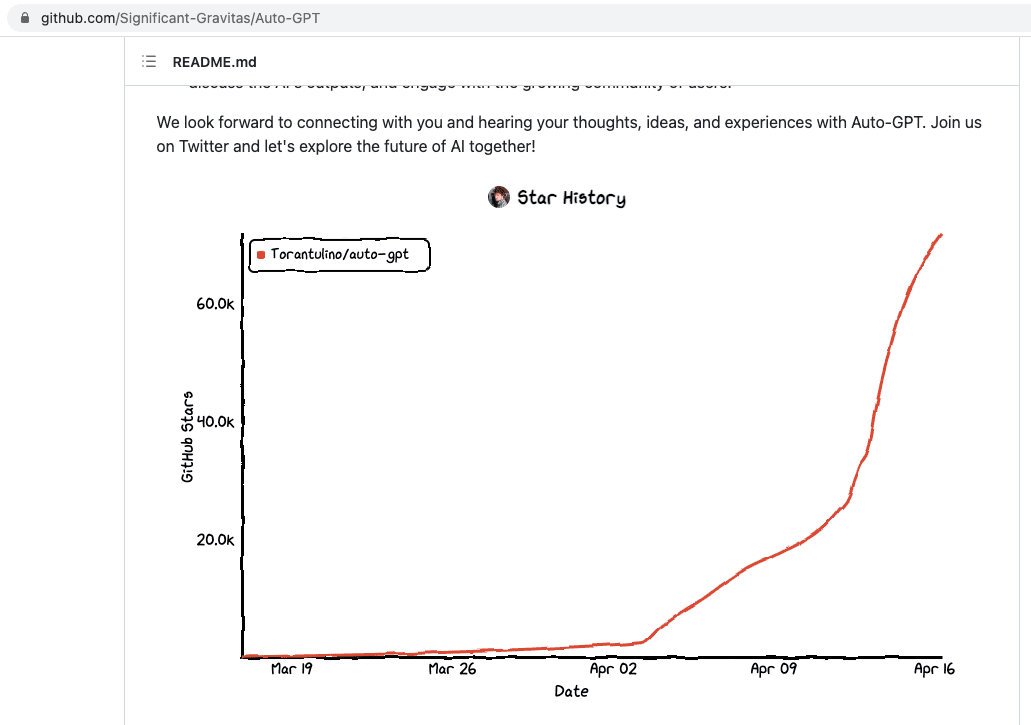1031x725 pixels.
Task: Select the Apr 16 date tick label
Action: (934, 669)
